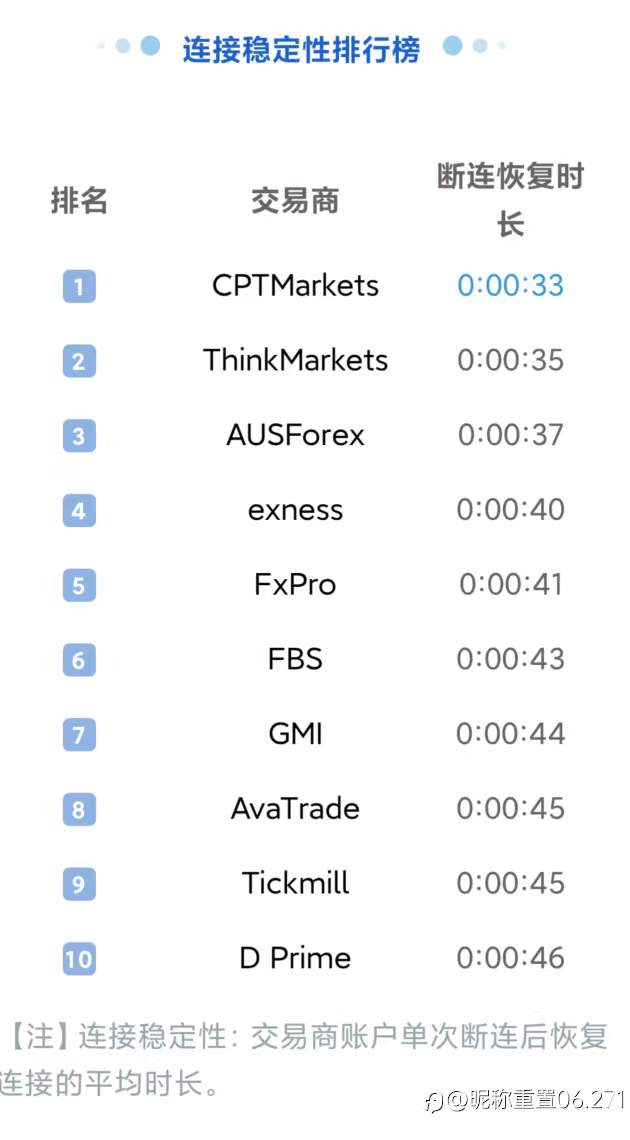Tap the FxPro broker entry
630x1140 pixels.
[x=295, y=584]
